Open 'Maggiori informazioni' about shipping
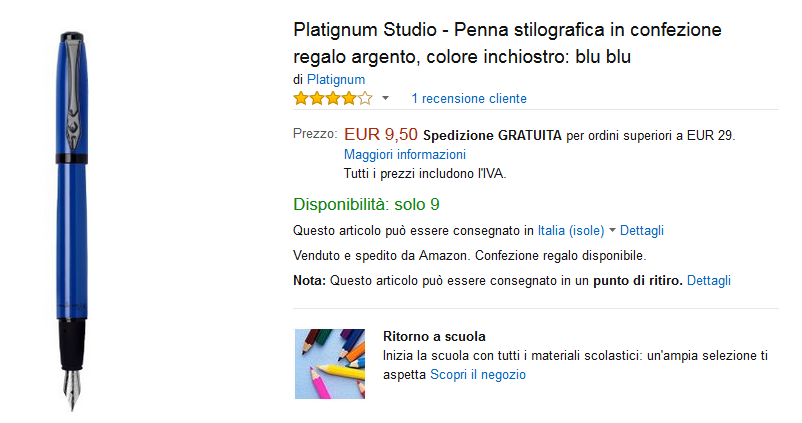Image resolution: width=802 pixels, height=423 pixels. (x=405, y=155)
